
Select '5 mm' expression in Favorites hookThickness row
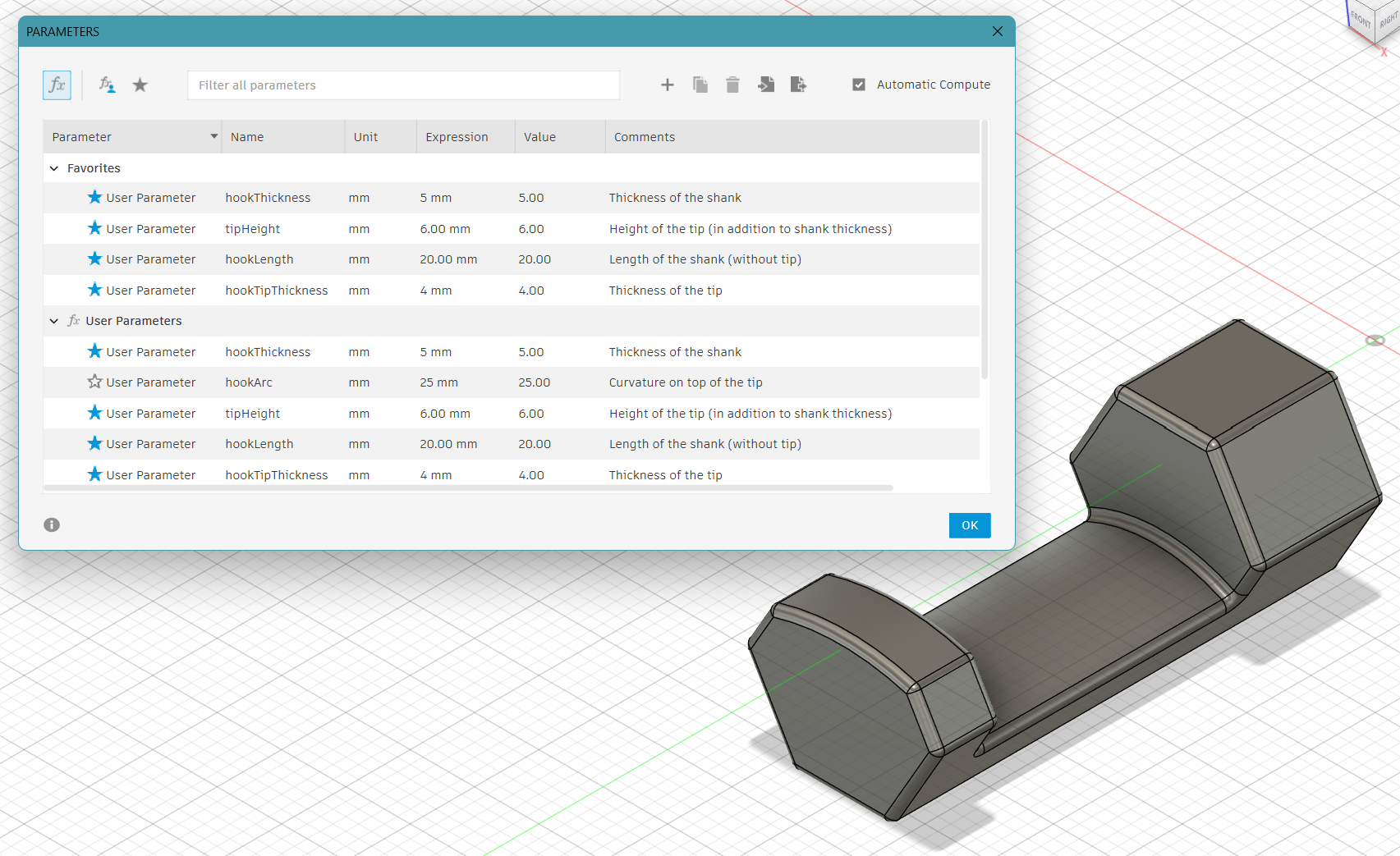pos(436,198)
